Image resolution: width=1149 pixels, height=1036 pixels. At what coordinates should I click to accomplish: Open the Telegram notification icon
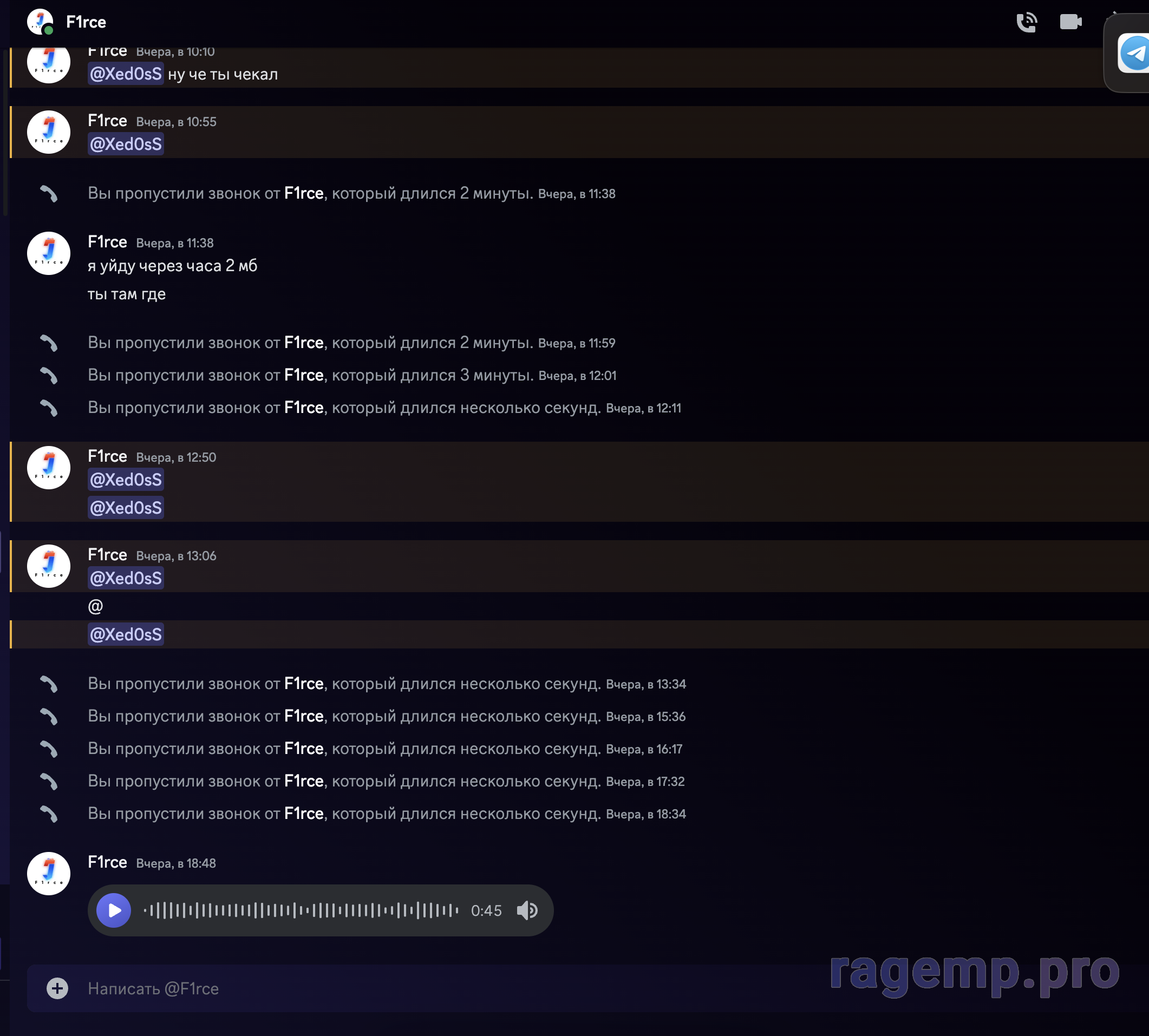(1134, 54)
